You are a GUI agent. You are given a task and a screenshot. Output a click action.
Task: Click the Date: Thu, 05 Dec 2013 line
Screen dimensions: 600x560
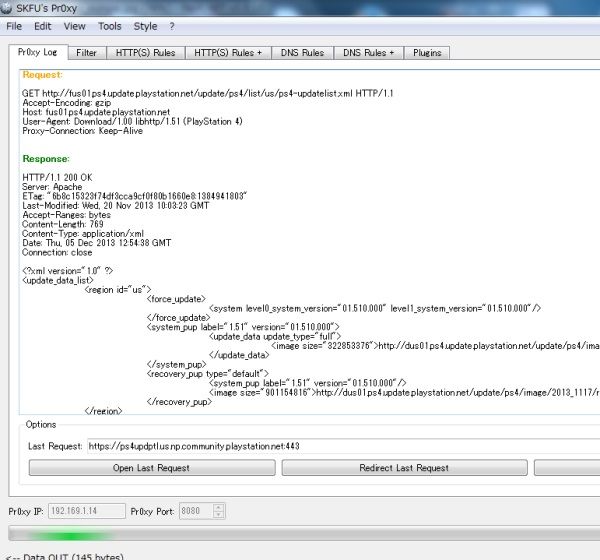(x=96, y=243)
